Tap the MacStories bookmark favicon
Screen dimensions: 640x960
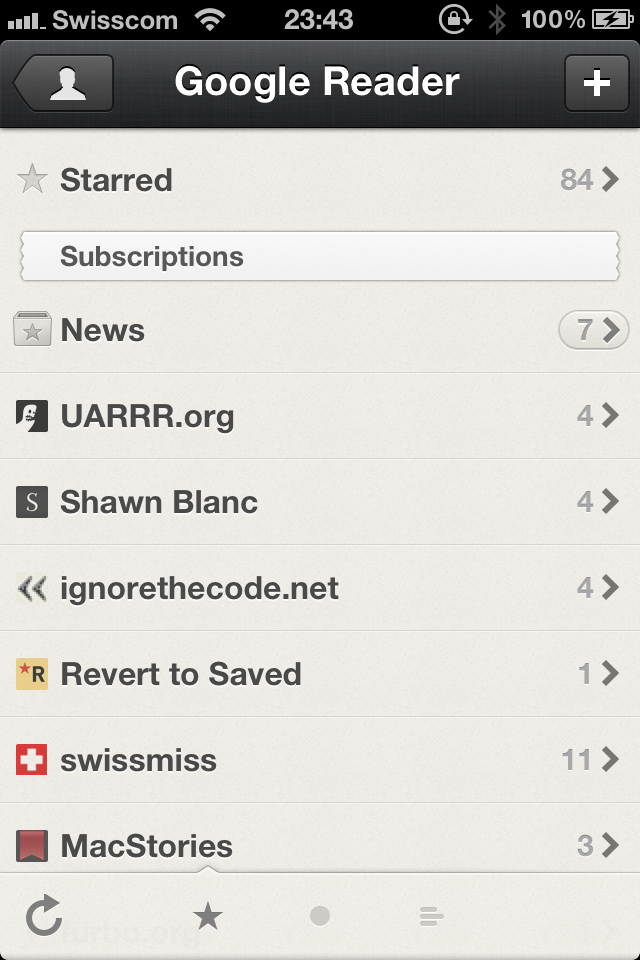(32, 846)
